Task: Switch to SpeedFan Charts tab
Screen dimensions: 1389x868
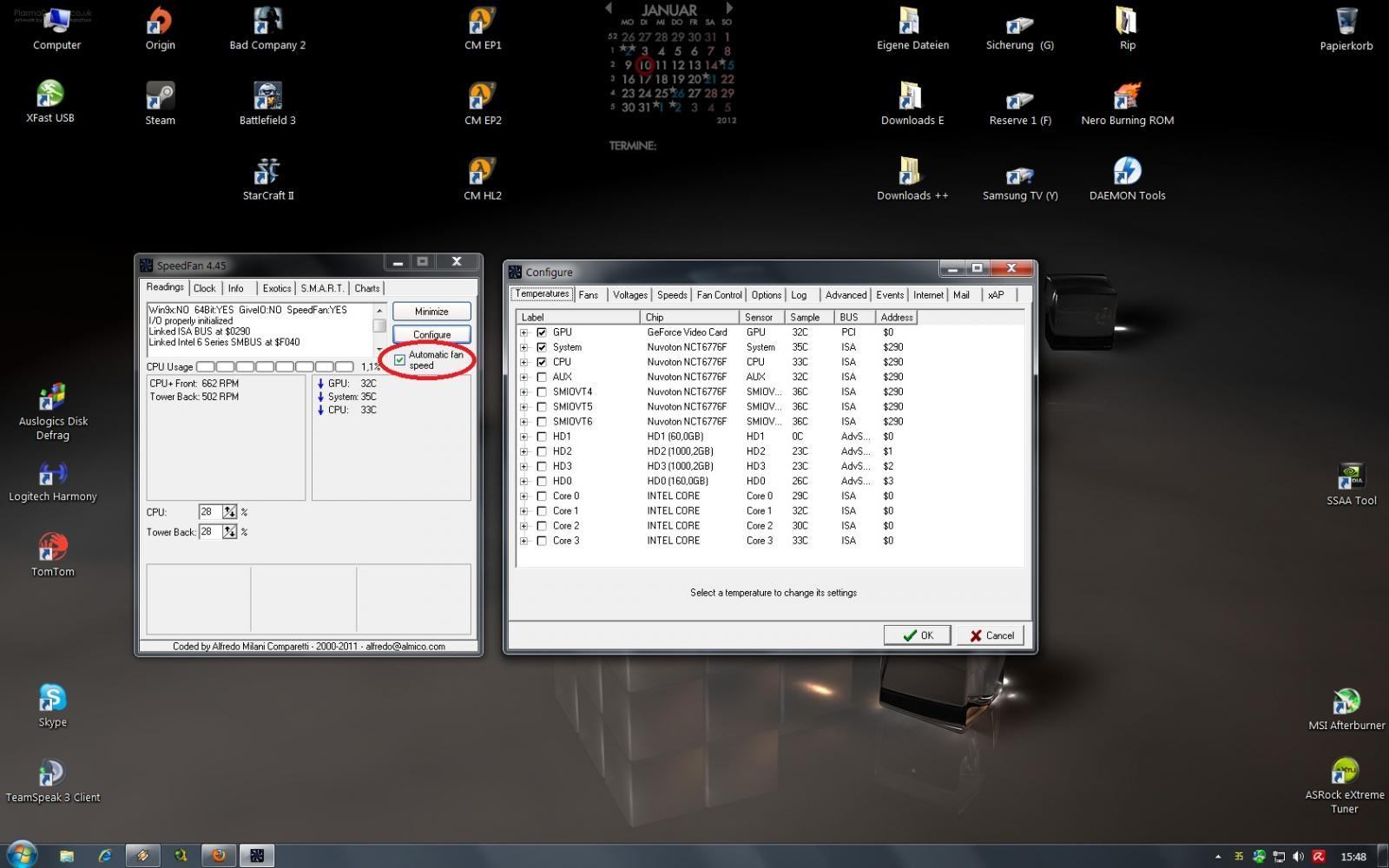Action: click(x=366, y=288)
